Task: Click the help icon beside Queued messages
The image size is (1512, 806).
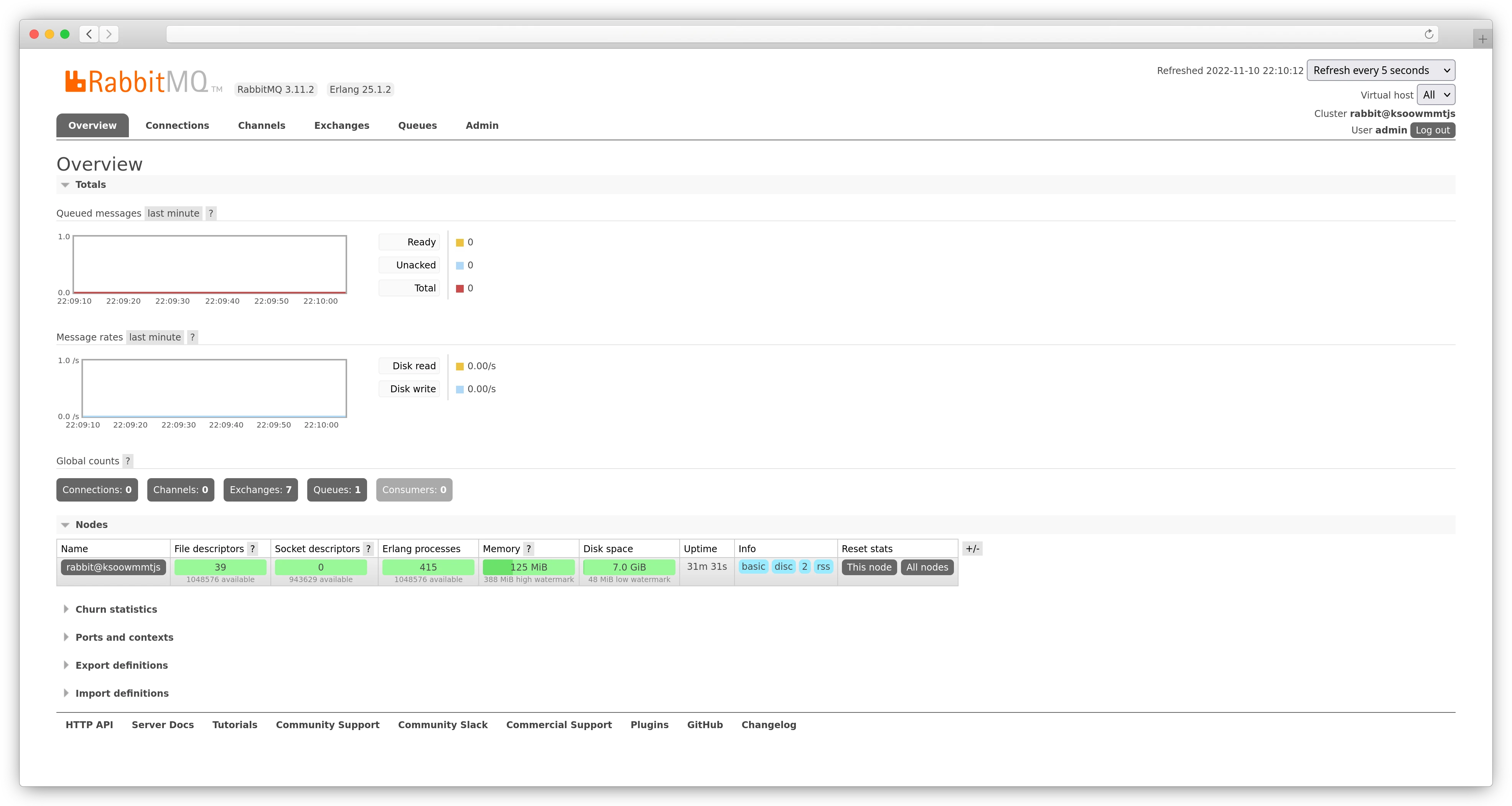Action: click(211, 213)
